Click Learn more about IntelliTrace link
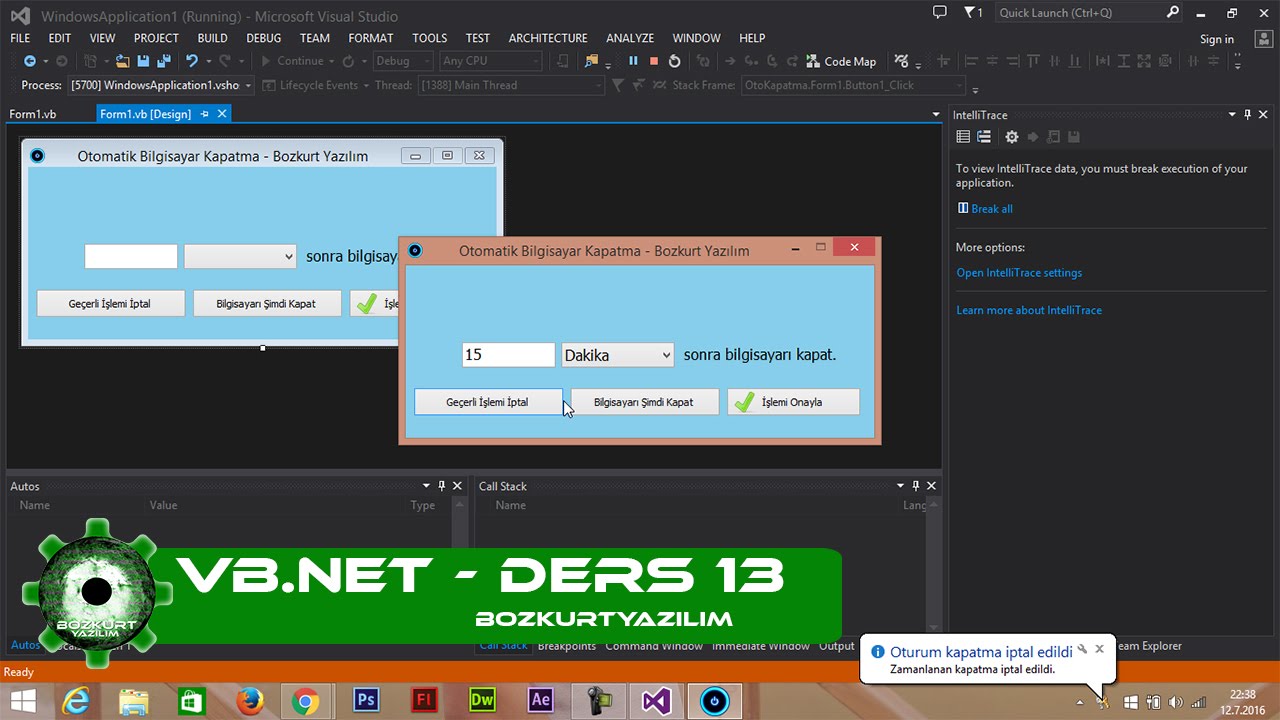The height and width of the screenshot is (720, 1280). click(1029, 310)
